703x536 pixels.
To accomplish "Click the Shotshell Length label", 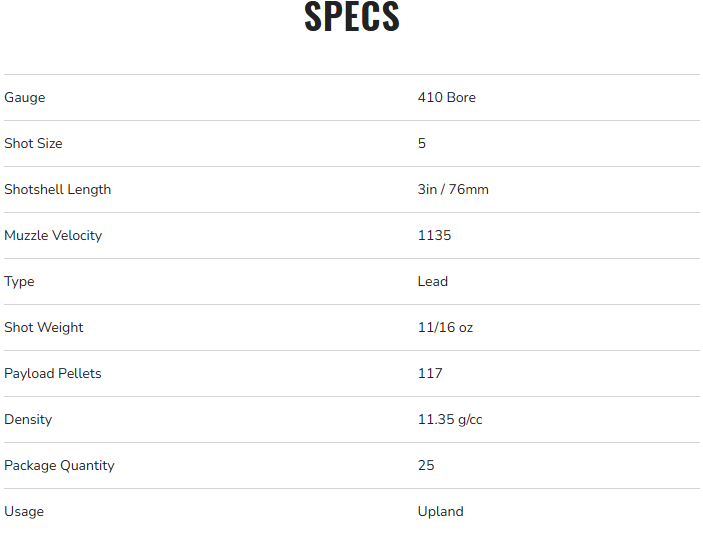I will click(57, 190).
